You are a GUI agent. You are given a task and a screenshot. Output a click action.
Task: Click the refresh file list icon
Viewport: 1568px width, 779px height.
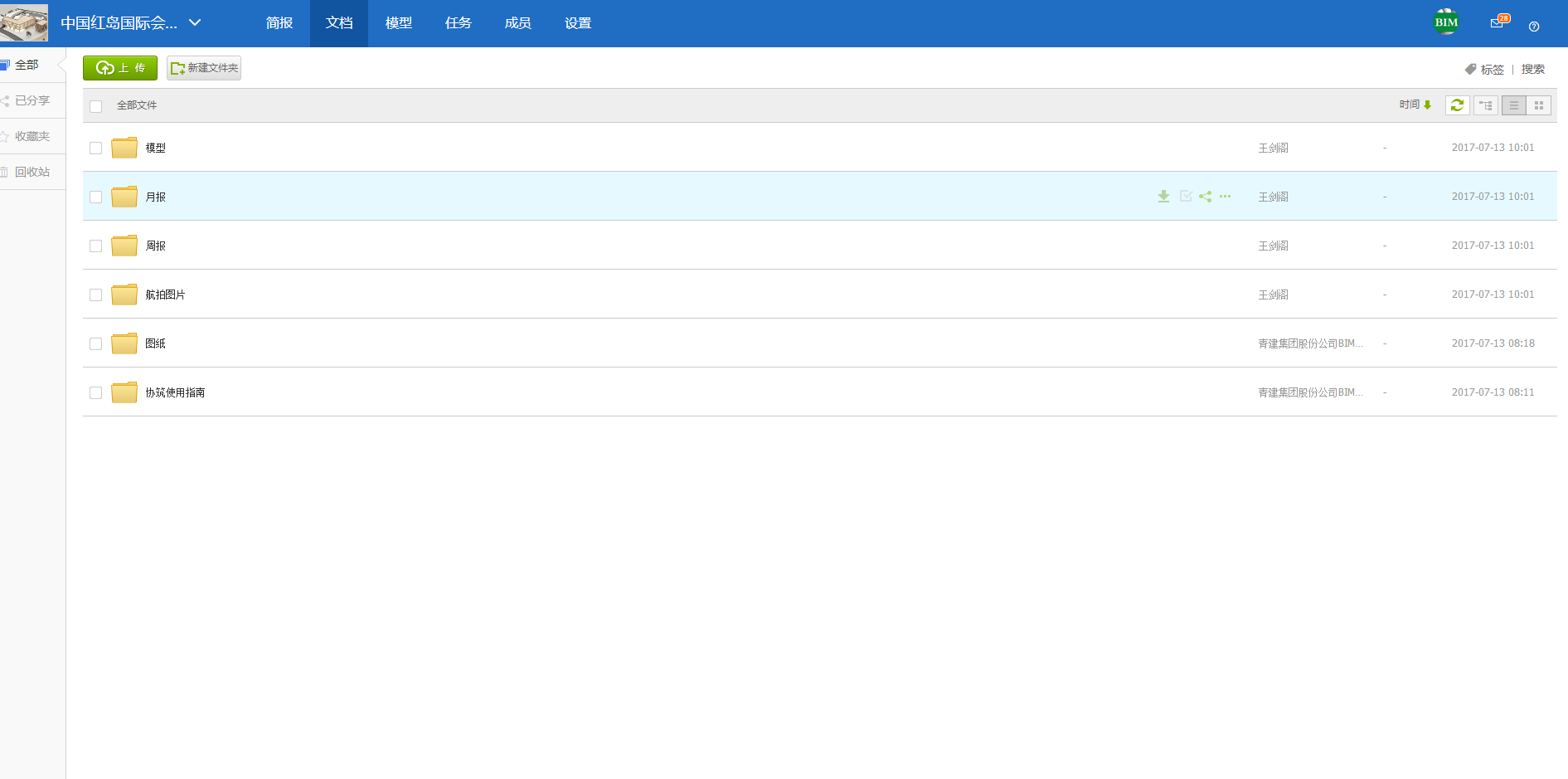click(1457, 105)
